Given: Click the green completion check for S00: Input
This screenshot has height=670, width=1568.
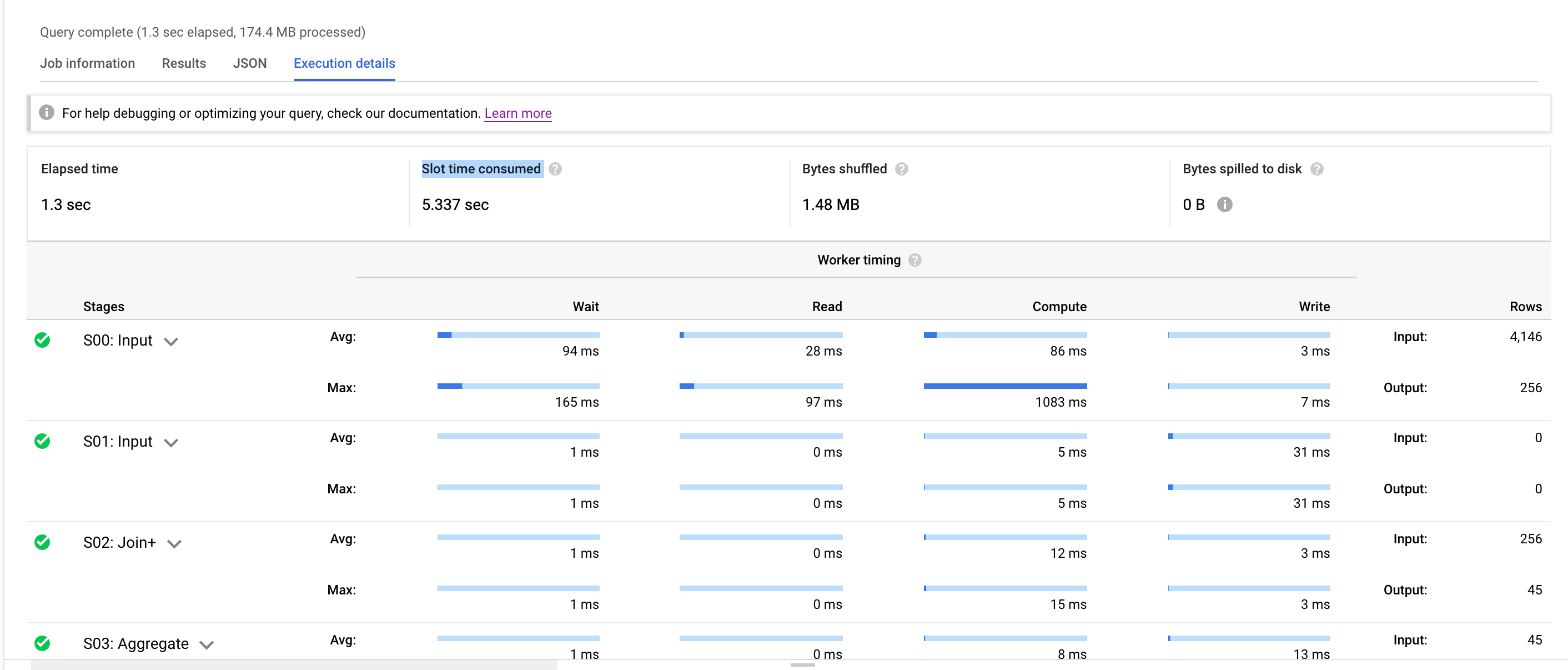Looking at the screenshot, I should [x=42, y=341].
